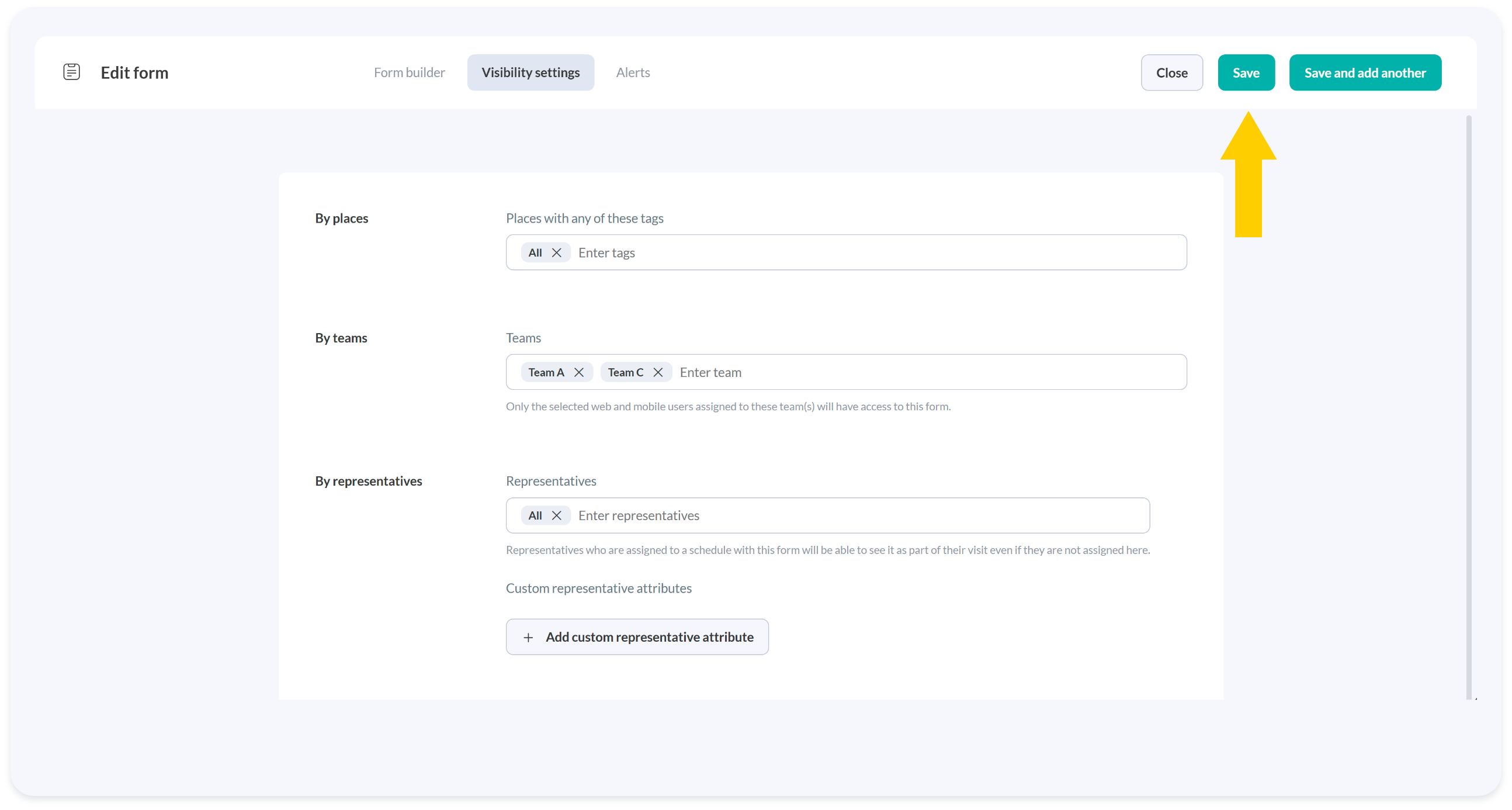The width and height of the screenshot is (1512, 810).
Task: Select the Visibility settings tab
Action: [530, 72]
